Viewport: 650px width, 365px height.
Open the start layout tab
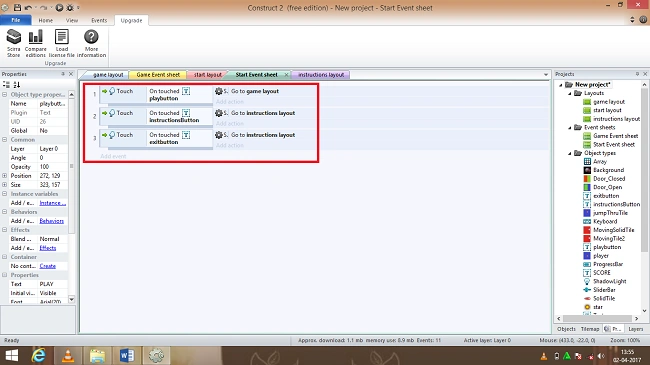[x=207, y=75]
